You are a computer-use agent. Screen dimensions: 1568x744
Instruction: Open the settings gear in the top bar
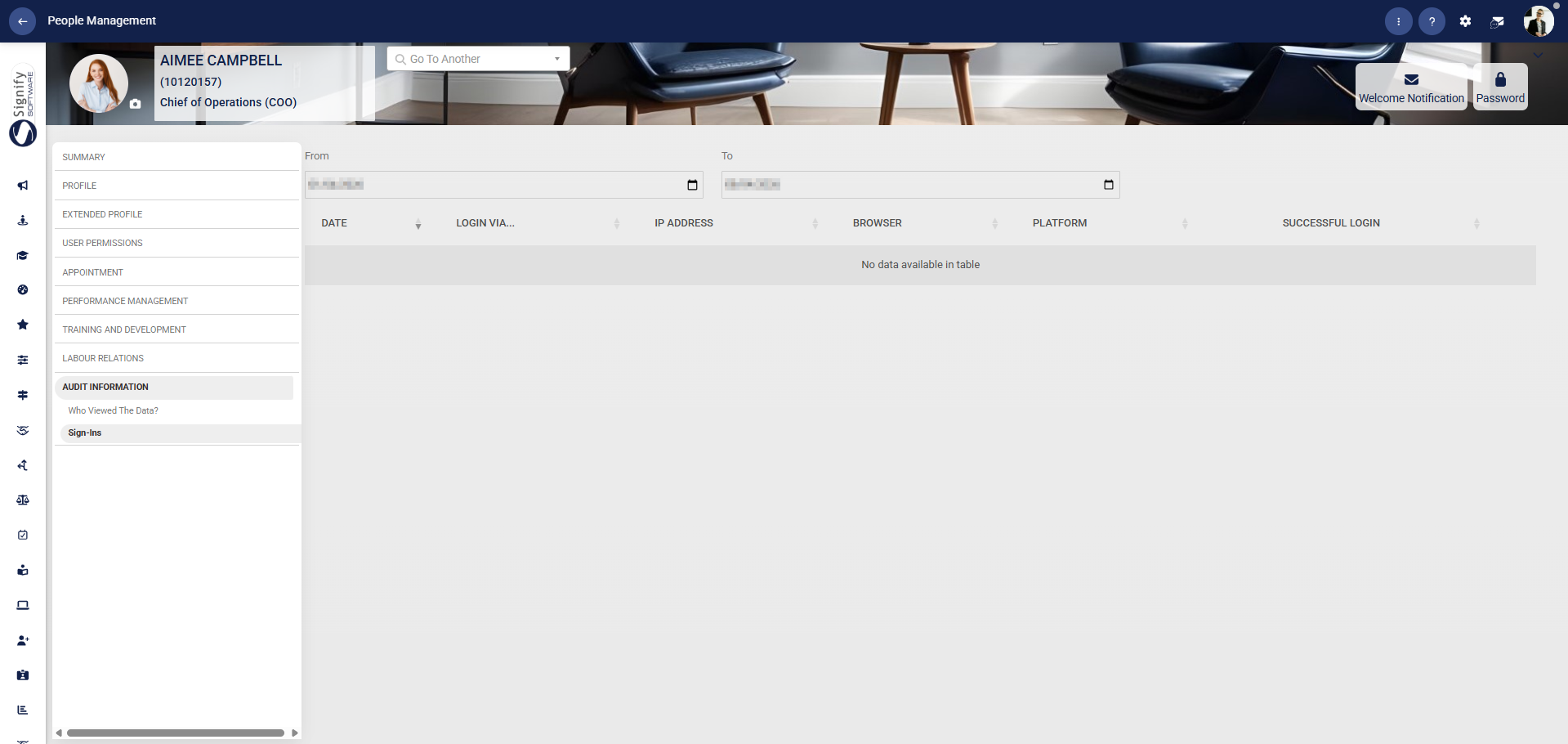pos(1465,20)
